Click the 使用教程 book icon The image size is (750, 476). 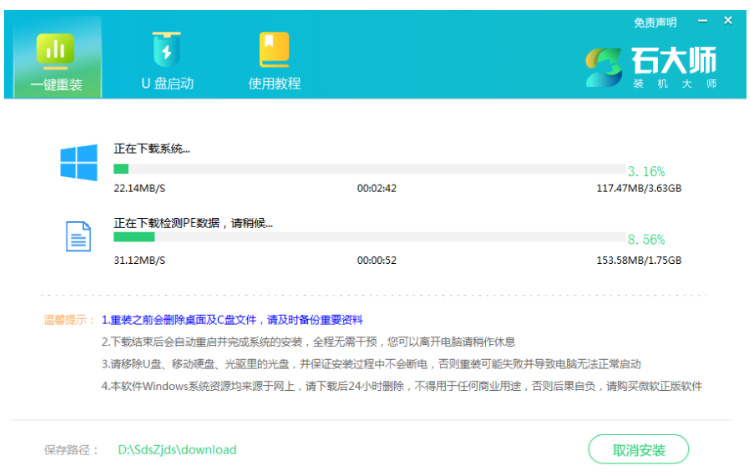click(274, 48)
